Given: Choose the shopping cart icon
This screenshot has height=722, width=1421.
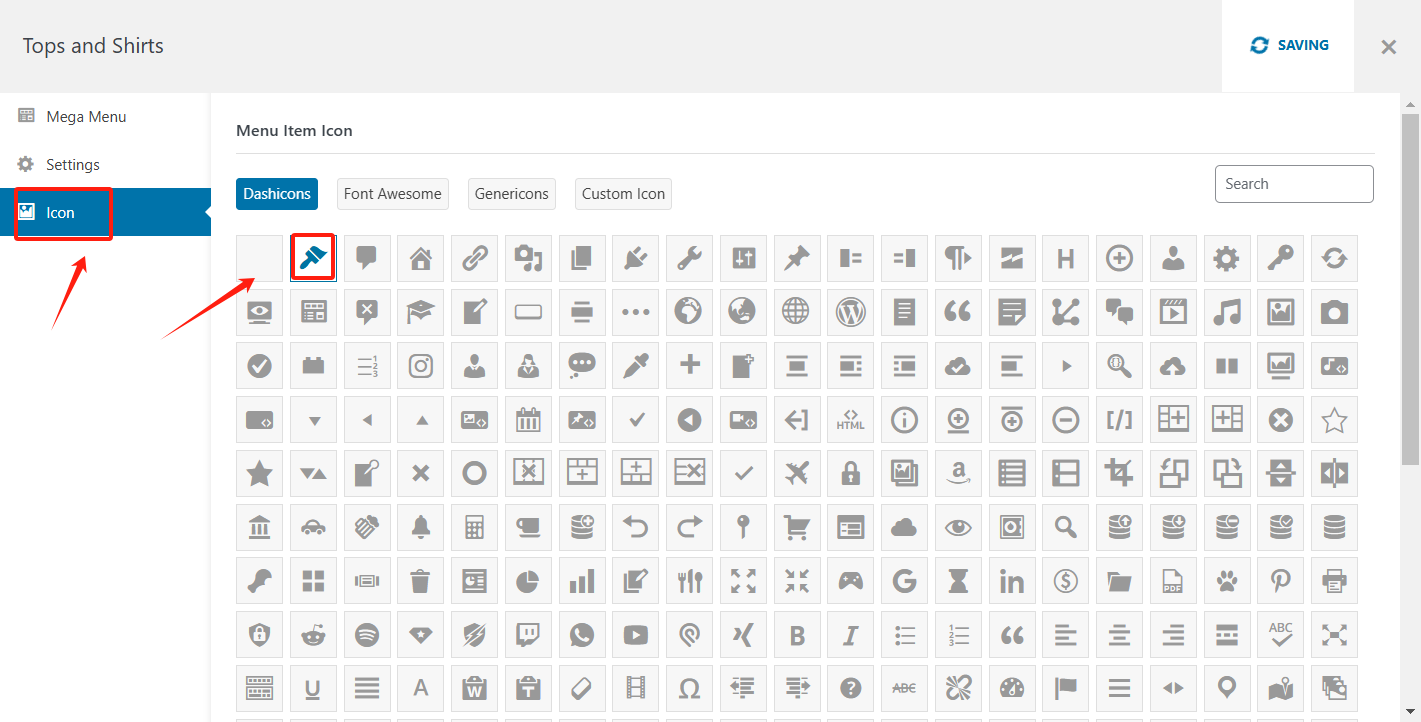Looking at the screenshot, I should [796, 527].
